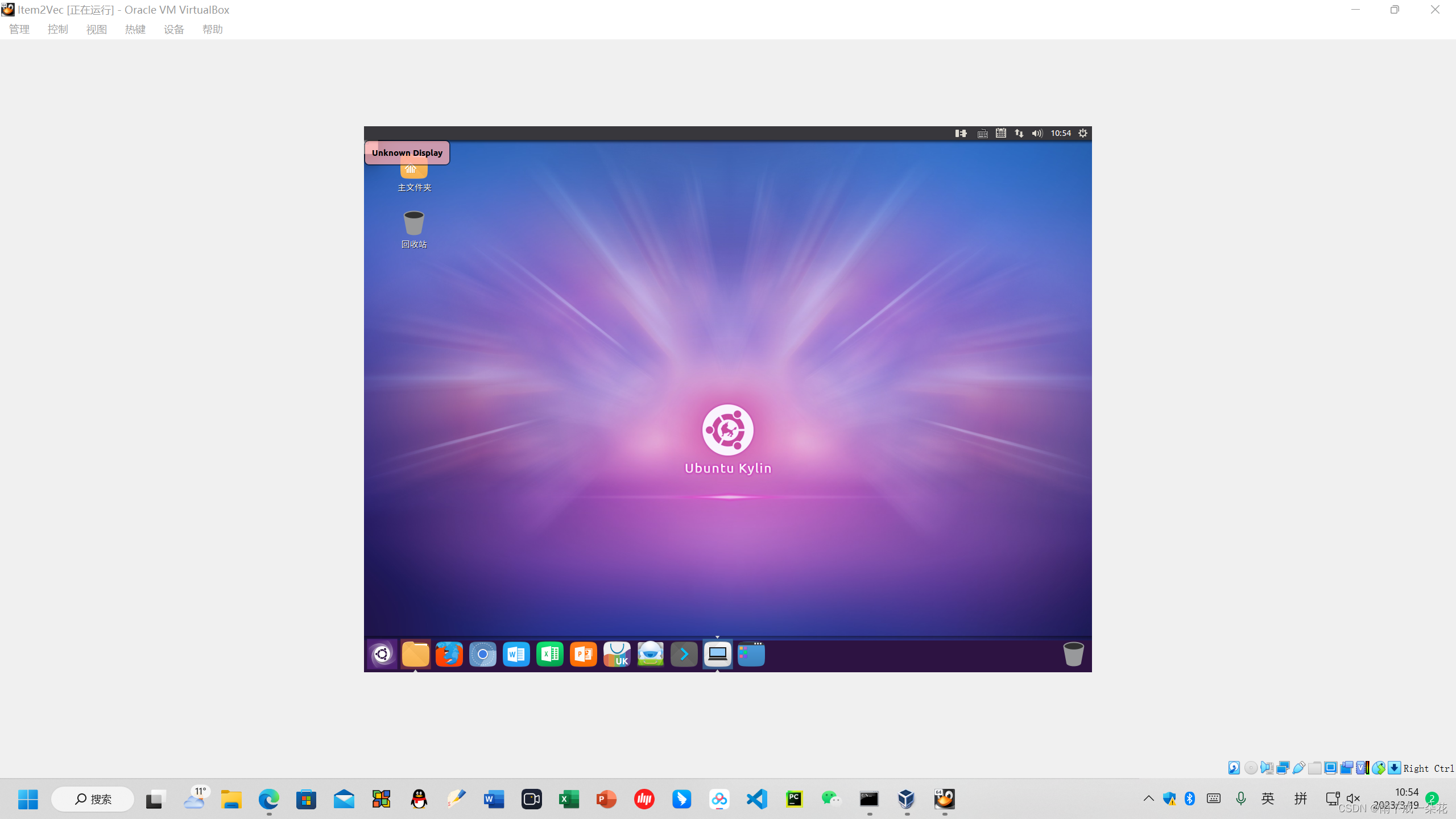Click the VirtualBox network adapters status icon
1456x819 pixels.
click(1283, 768)
